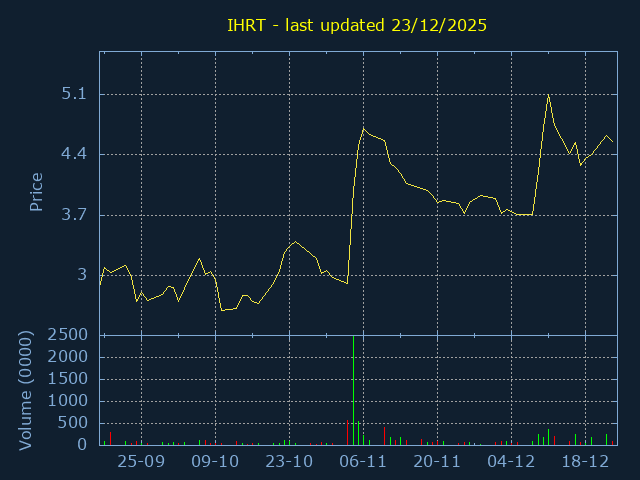Click the 25-09 date label

tap(141, 462)
